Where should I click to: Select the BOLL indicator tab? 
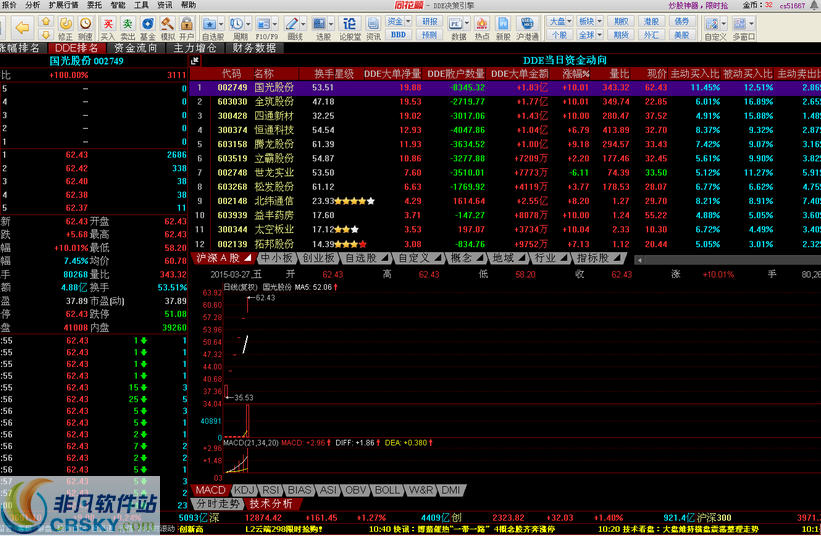coord(387,490)
